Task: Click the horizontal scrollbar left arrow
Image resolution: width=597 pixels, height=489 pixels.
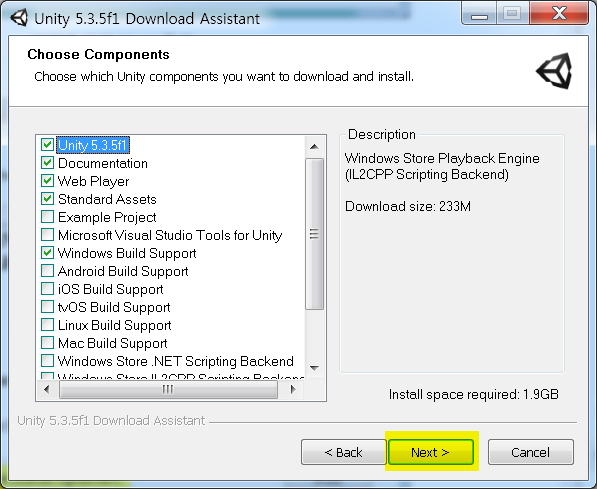Action: (x=47, y=389)
